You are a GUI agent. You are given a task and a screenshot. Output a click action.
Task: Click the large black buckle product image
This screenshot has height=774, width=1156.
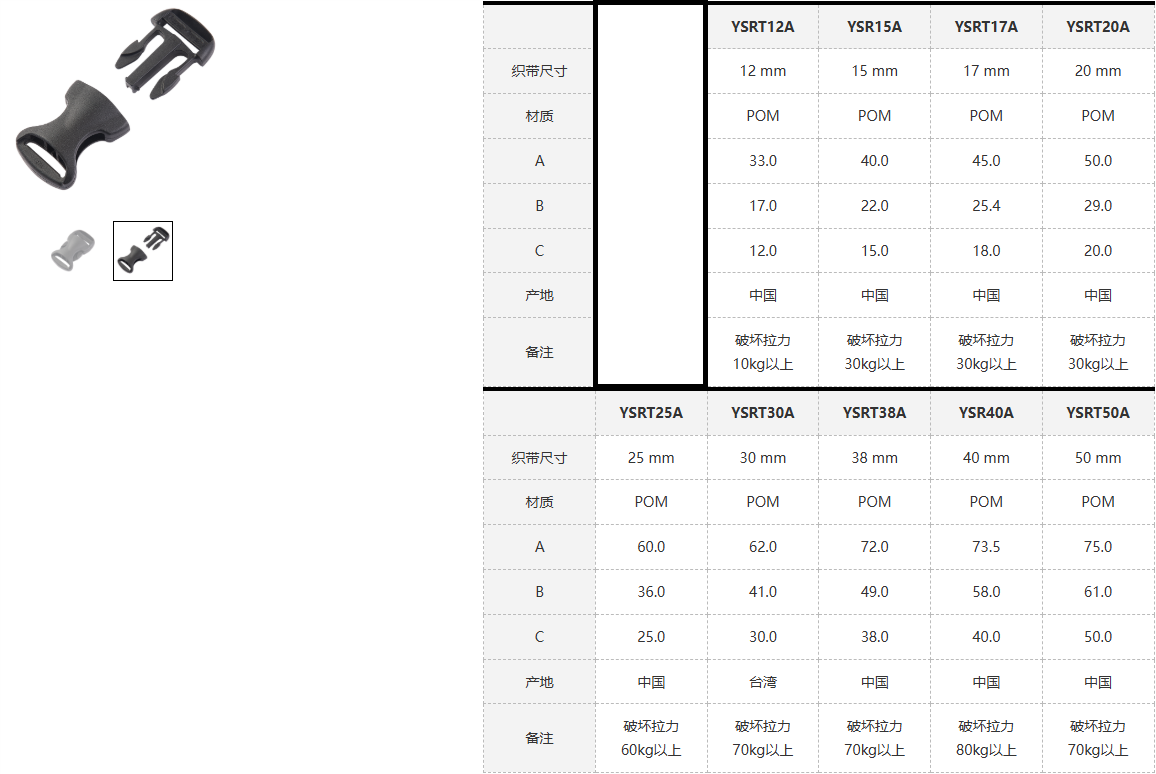pos(115,98)
